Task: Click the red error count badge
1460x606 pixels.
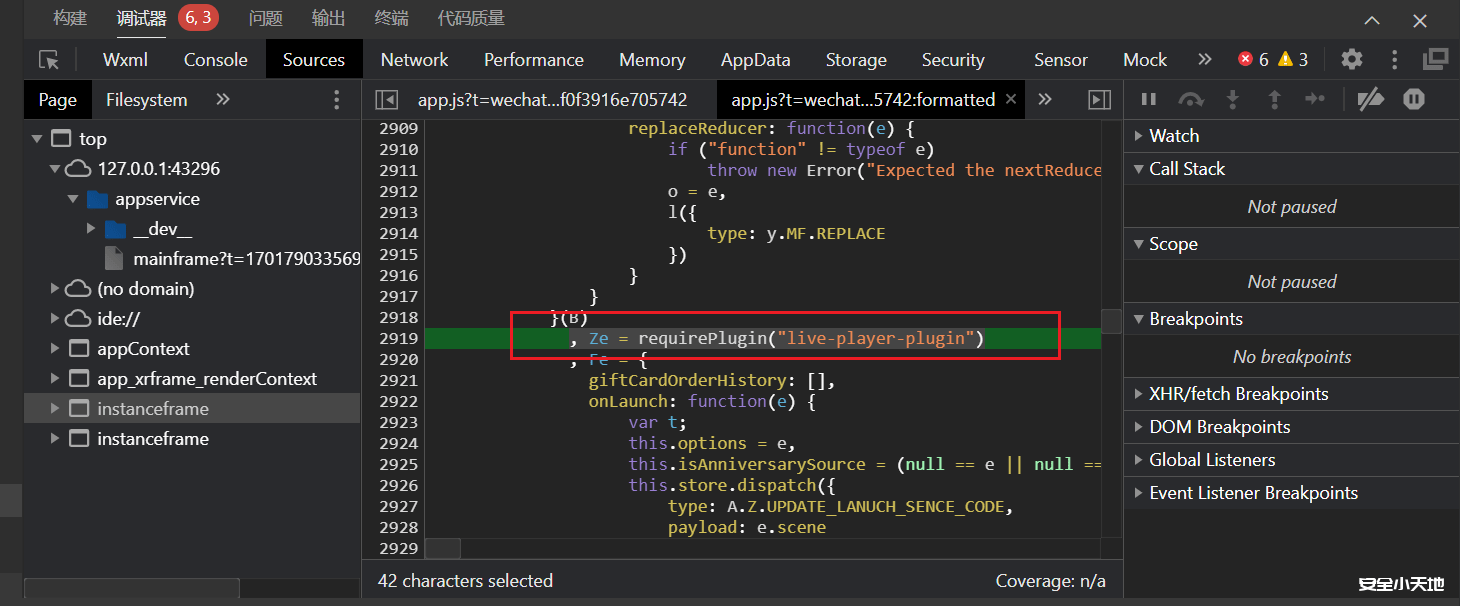Action: tap(1253, 60)
